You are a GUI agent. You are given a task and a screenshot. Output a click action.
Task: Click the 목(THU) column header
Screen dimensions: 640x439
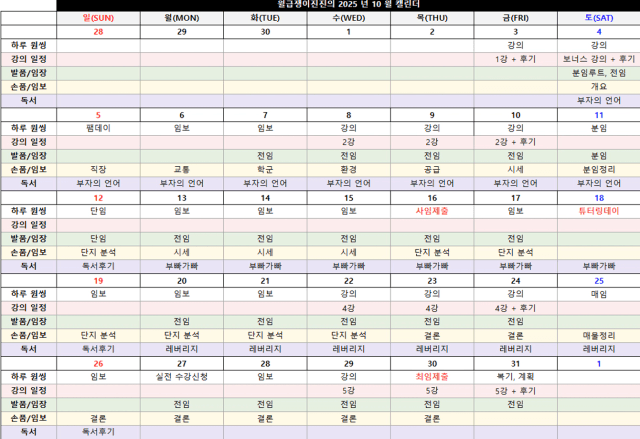click(432, 18)
